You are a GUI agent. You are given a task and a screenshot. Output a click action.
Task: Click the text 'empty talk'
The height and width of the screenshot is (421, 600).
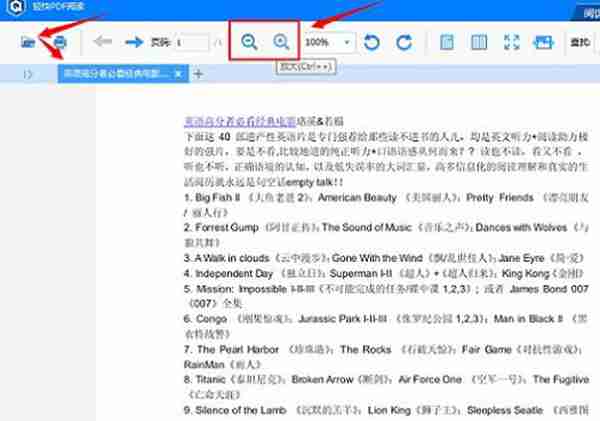309,182
